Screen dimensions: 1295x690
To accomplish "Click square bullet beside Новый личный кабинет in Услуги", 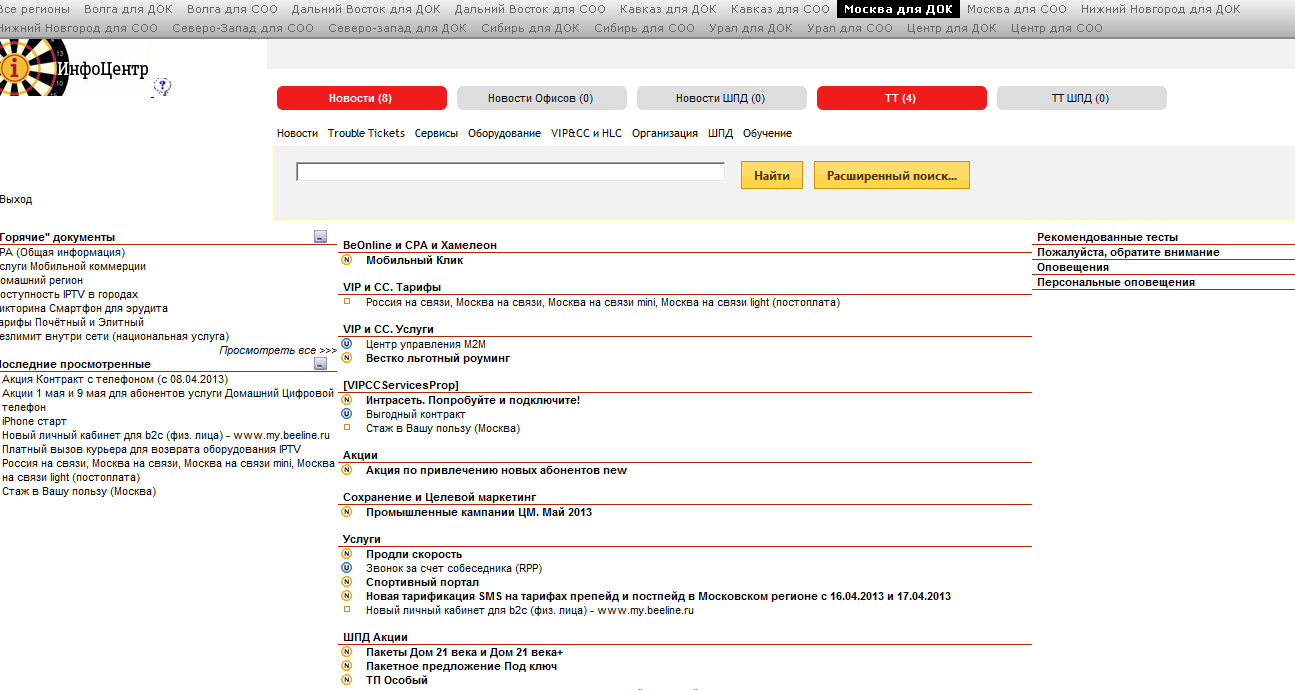I will pos(347,609).
